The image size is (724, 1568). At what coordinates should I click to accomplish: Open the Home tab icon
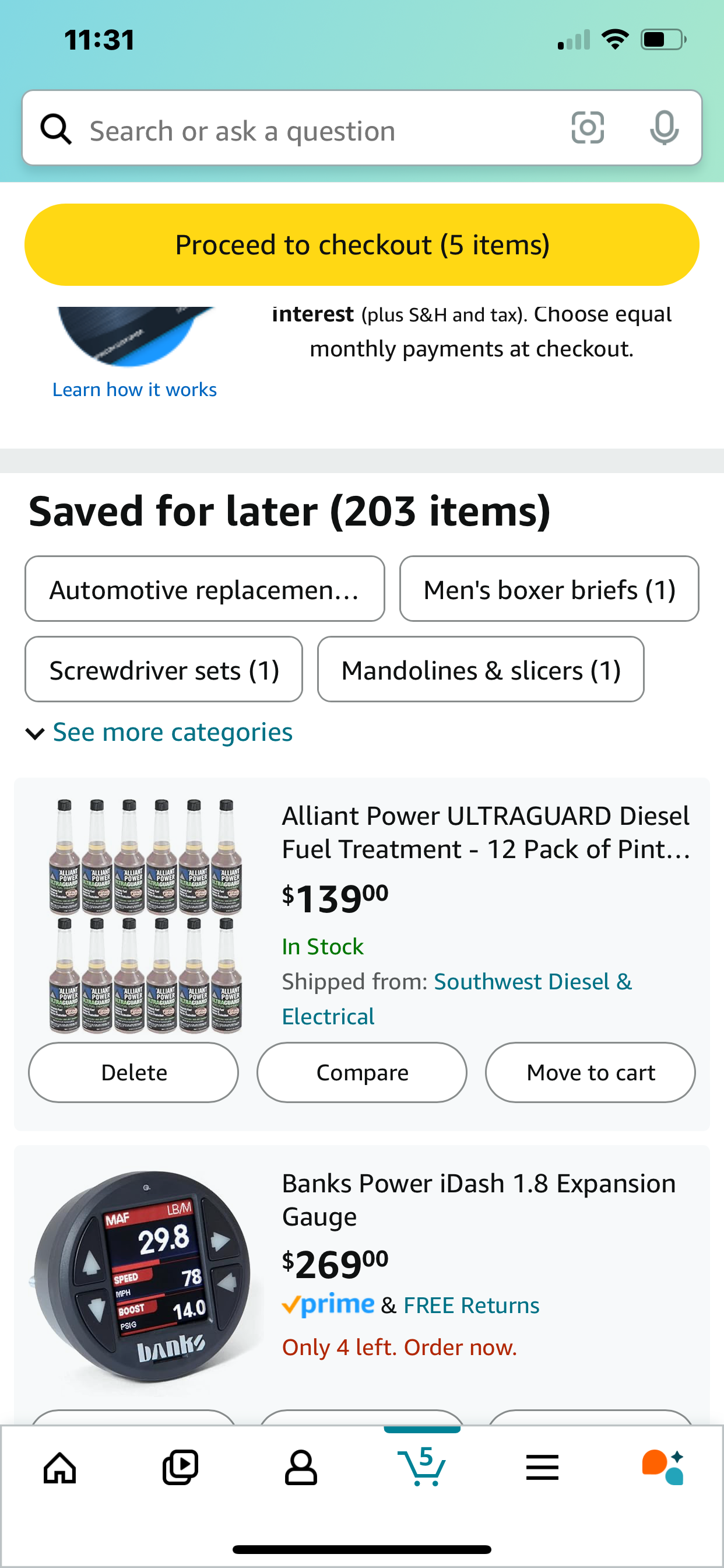pos(60,1468)
